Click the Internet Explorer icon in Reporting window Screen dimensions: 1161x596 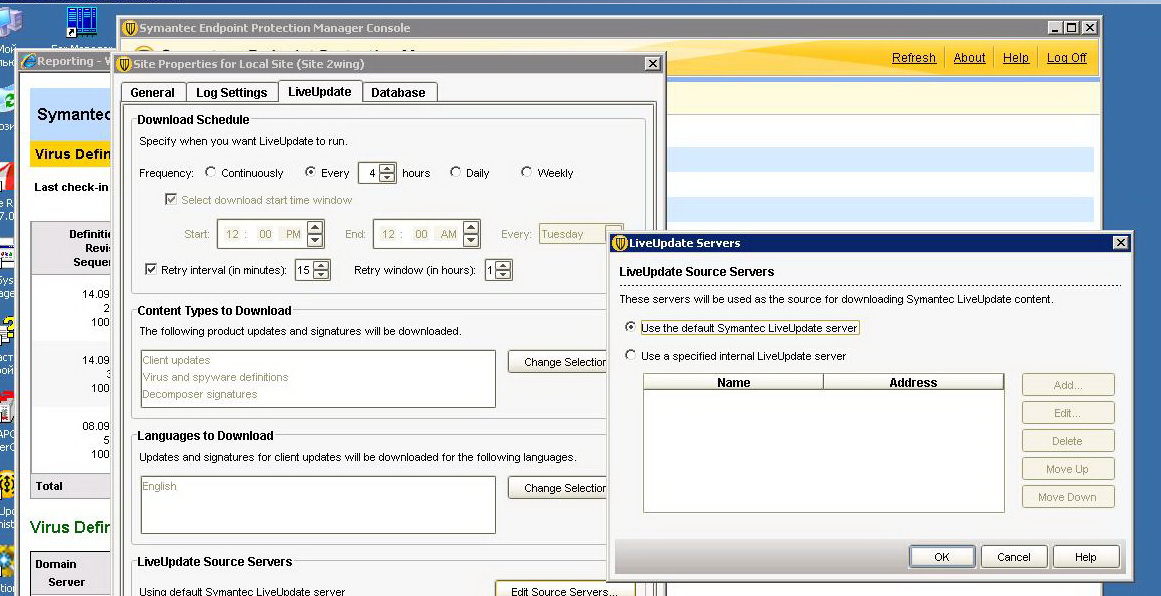pos(28,62)
